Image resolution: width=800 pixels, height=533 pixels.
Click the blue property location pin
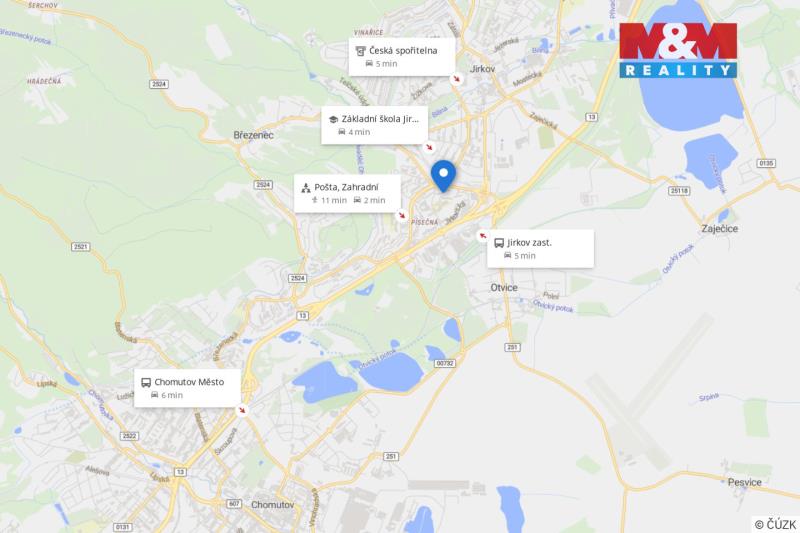[x=443, y=176]
